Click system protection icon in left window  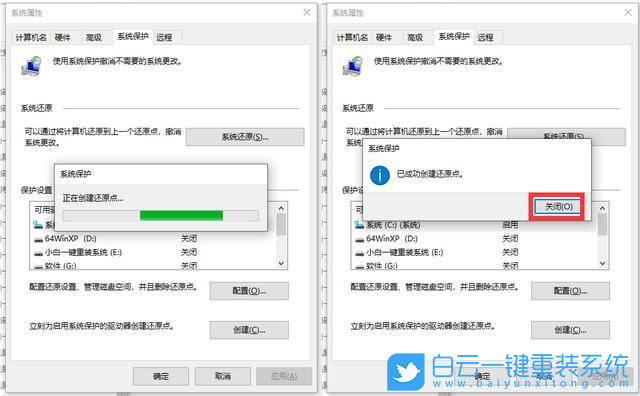pos(31,67)
